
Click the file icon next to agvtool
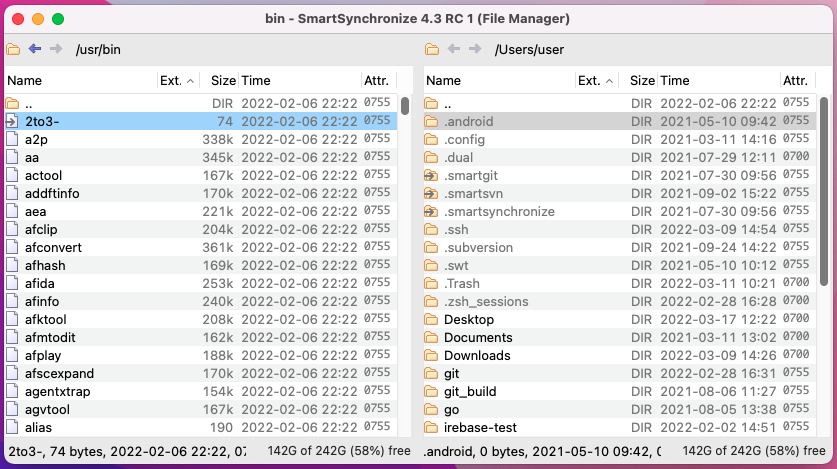point(12,410)
